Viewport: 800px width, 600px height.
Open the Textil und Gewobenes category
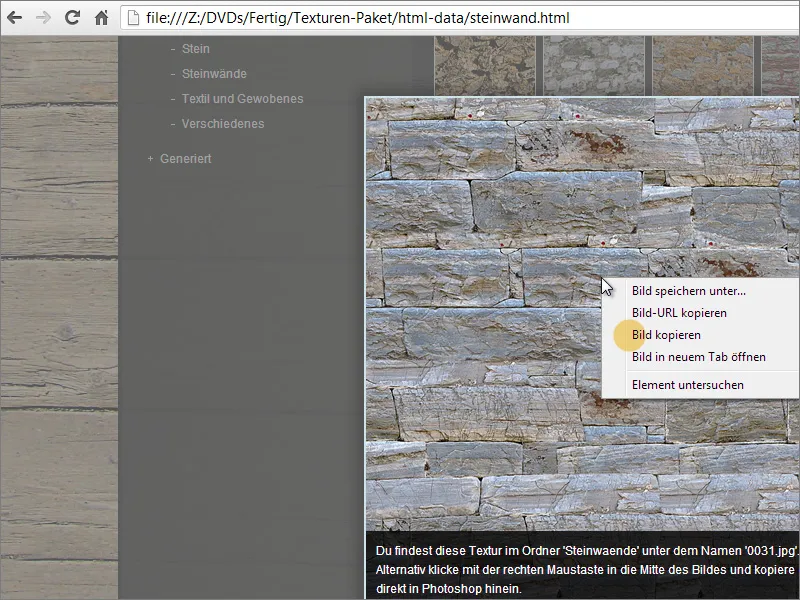click(242, 99)
